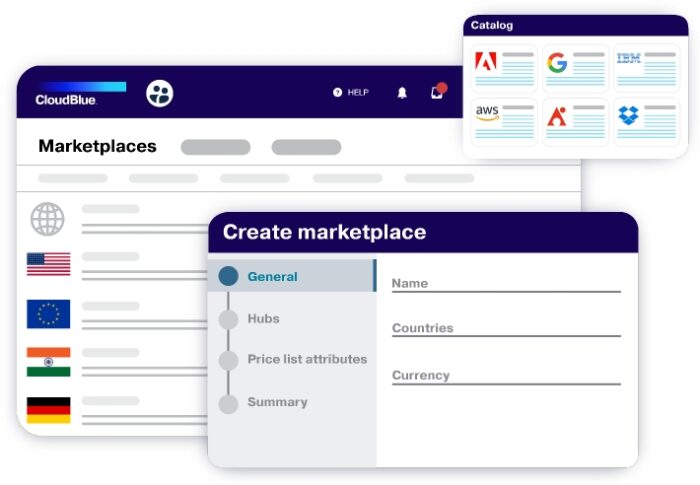Open the European Union flag marketplace
The width and height of the screenshot is (700, 485).
(48, 314)
